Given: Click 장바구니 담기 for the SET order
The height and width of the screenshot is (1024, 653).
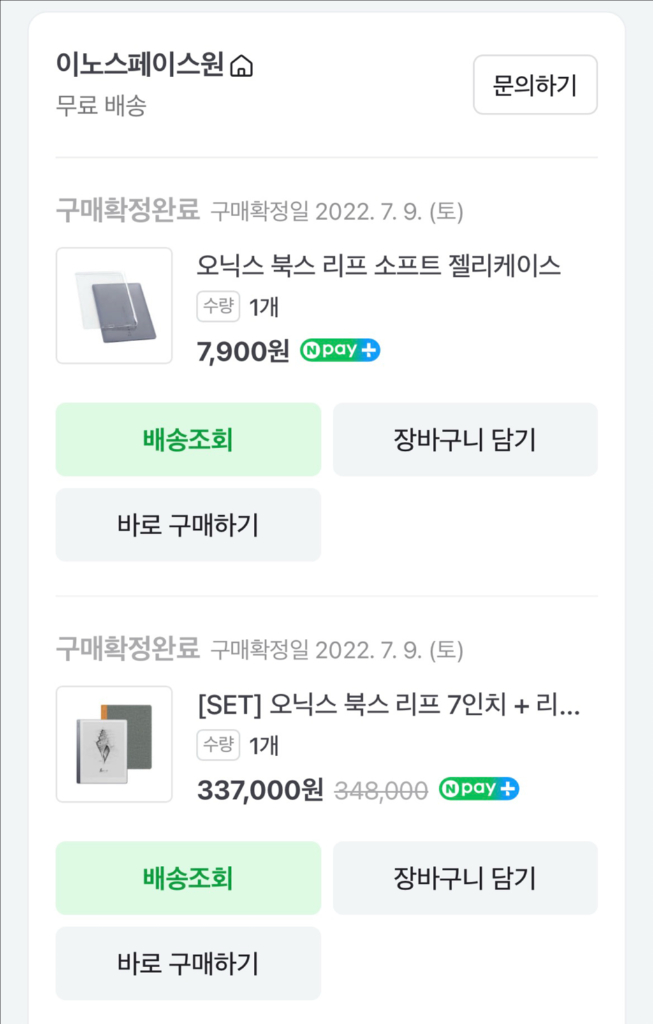Looking at the screenshot, I should (x=465, y=877).
